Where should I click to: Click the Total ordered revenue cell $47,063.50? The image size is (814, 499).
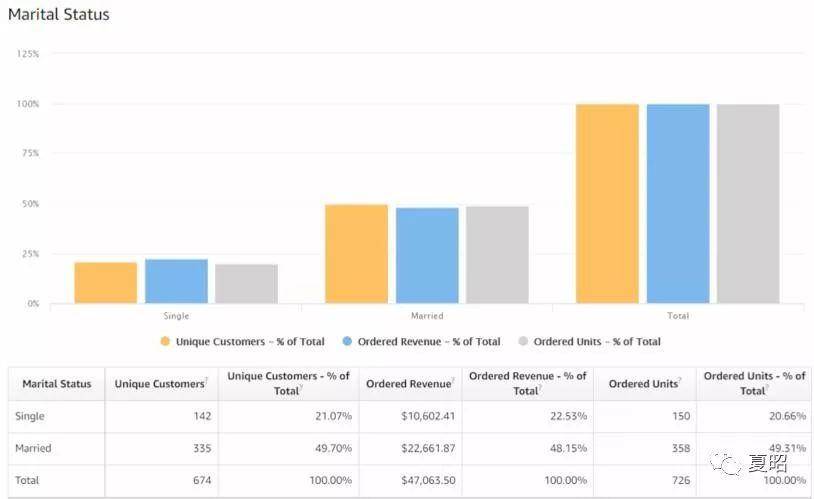[x=428, y=480]
